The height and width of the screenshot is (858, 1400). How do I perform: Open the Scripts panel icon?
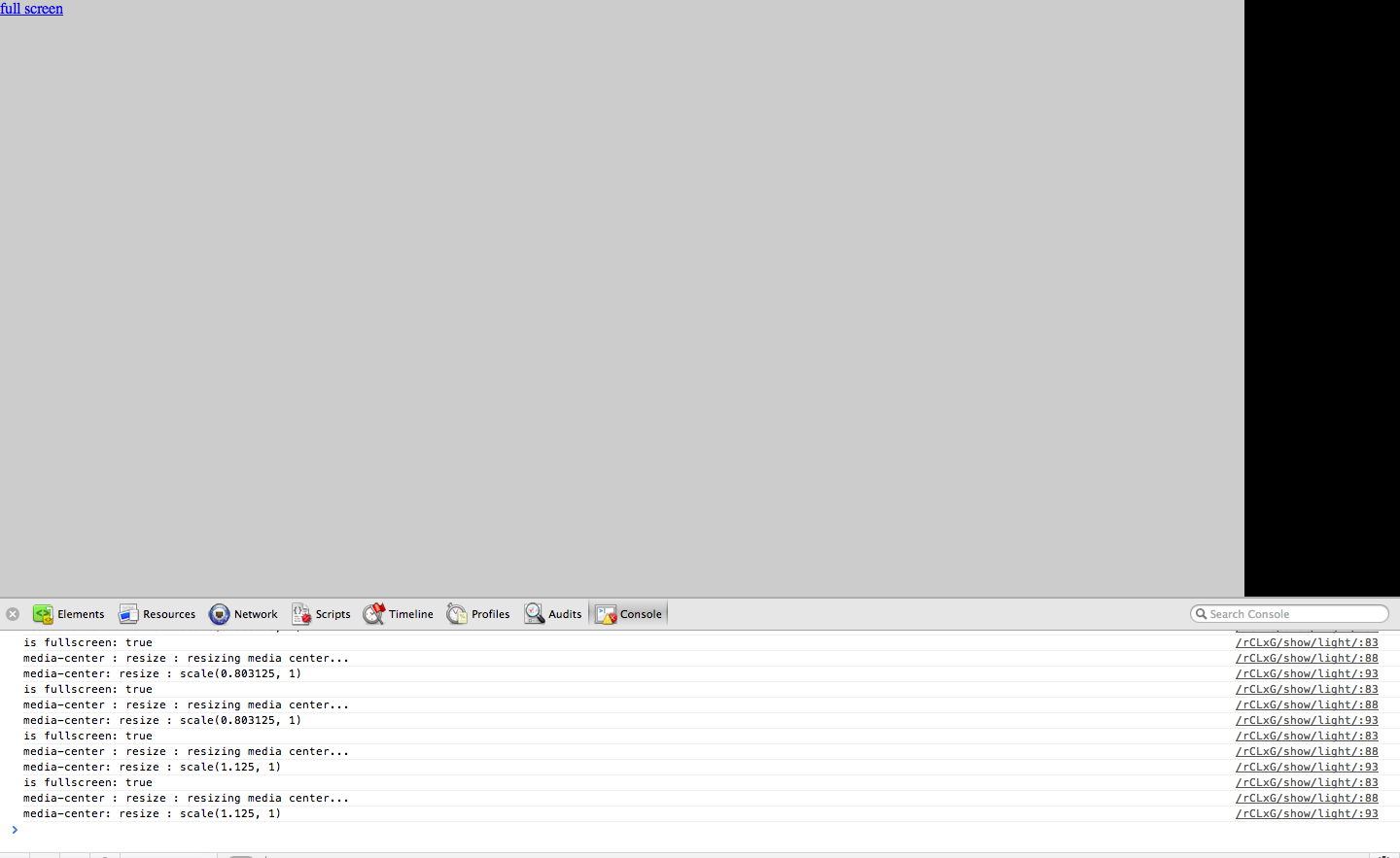pyautogui.click(x=301, y=614)
